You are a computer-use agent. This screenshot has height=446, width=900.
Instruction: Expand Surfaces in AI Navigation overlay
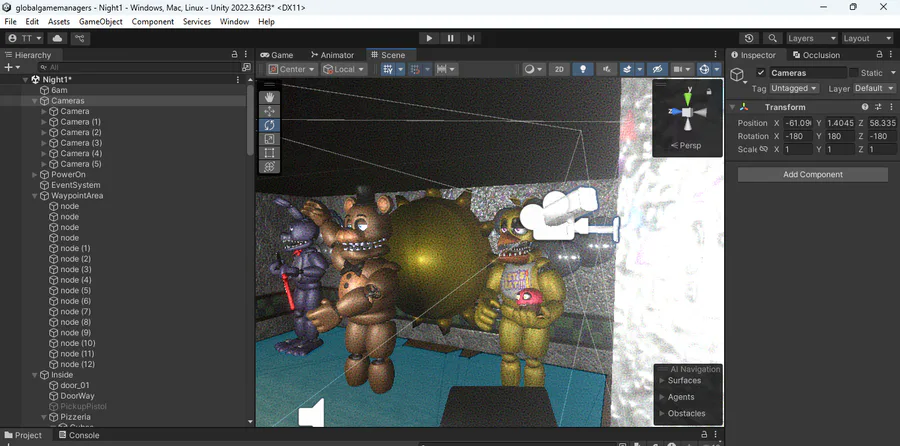tap(662, 381)
